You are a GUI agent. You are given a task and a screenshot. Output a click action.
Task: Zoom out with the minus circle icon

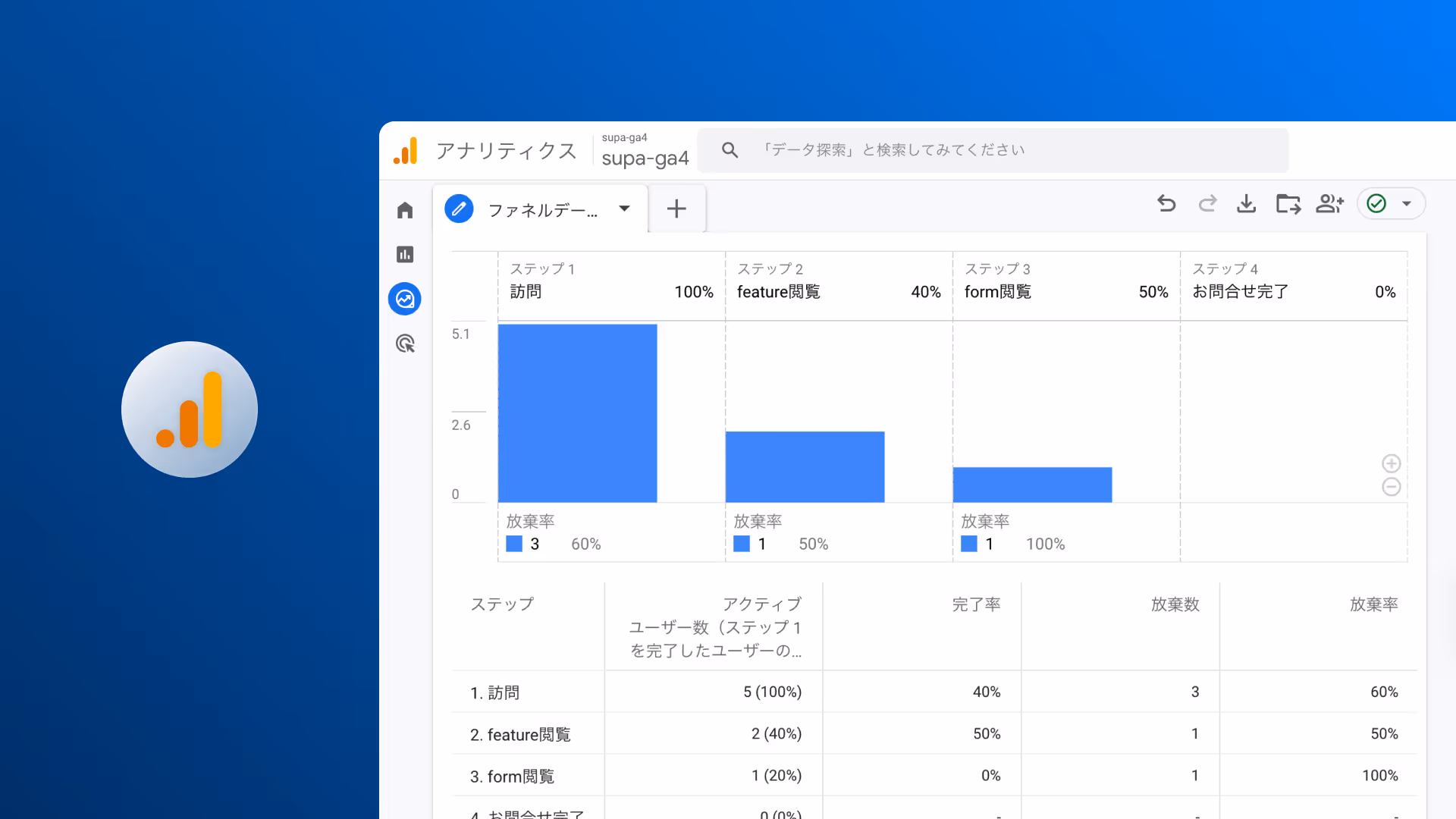click(x=1391, y=487)
